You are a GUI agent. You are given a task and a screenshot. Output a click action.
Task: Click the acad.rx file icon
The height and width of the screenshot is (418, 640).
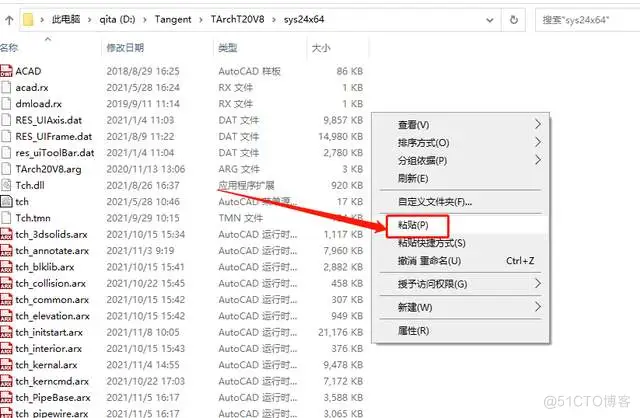[6, 87]
